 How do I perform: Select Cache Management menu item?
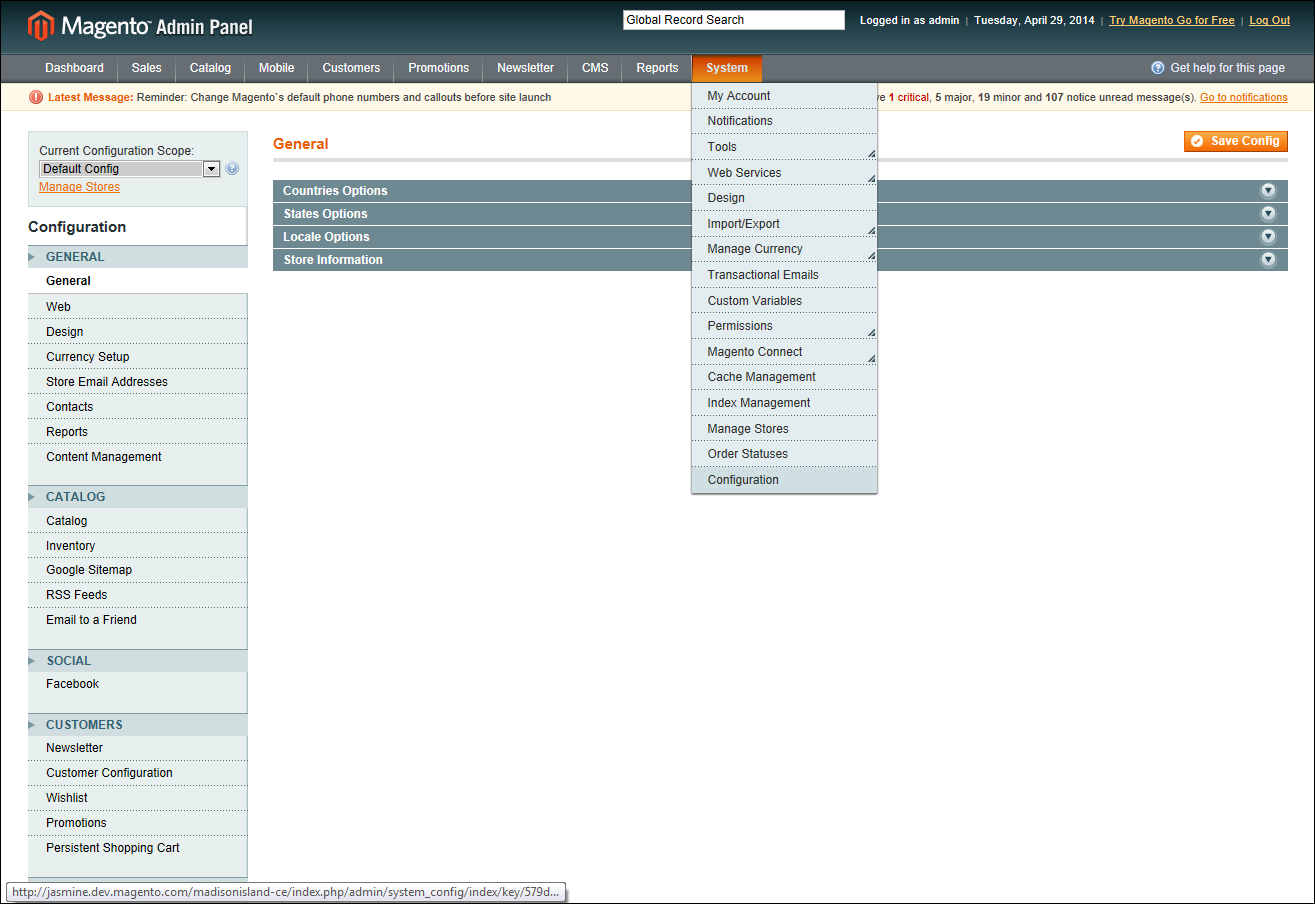[x=784, y=377]
